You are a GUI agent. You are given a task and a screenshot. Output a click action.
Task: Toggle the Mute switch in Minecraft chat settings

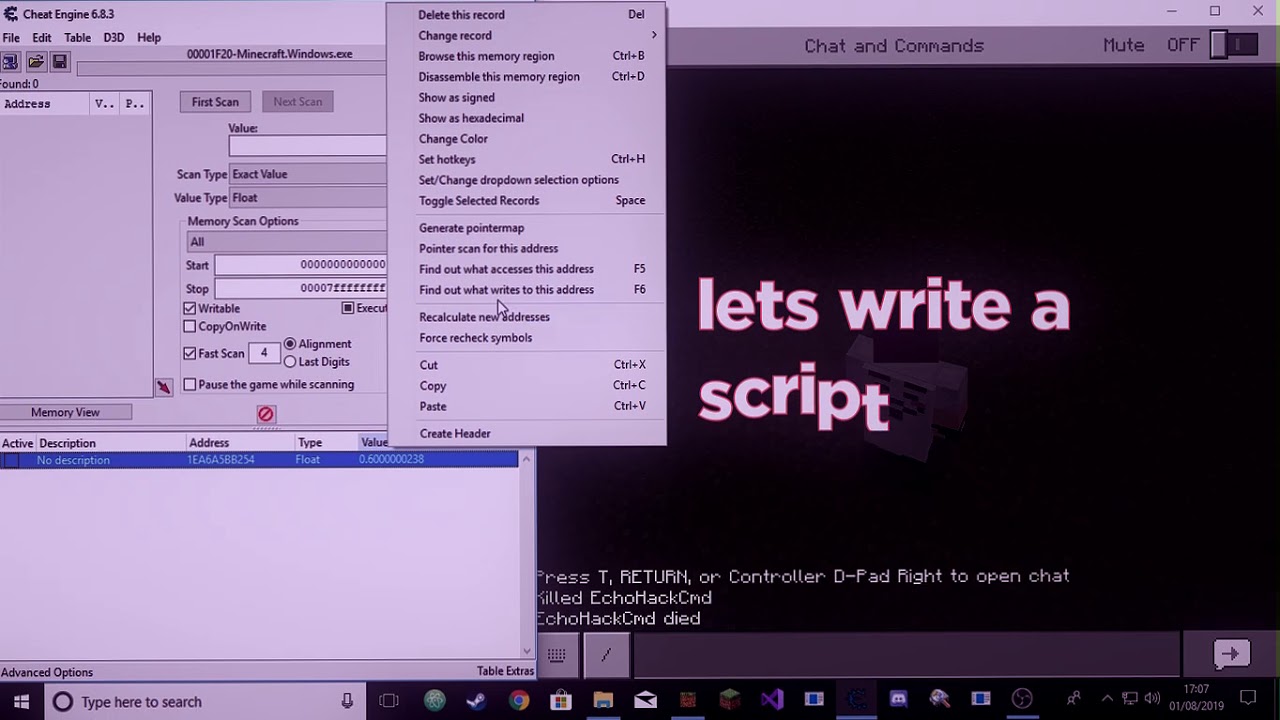click(1232, 45)
